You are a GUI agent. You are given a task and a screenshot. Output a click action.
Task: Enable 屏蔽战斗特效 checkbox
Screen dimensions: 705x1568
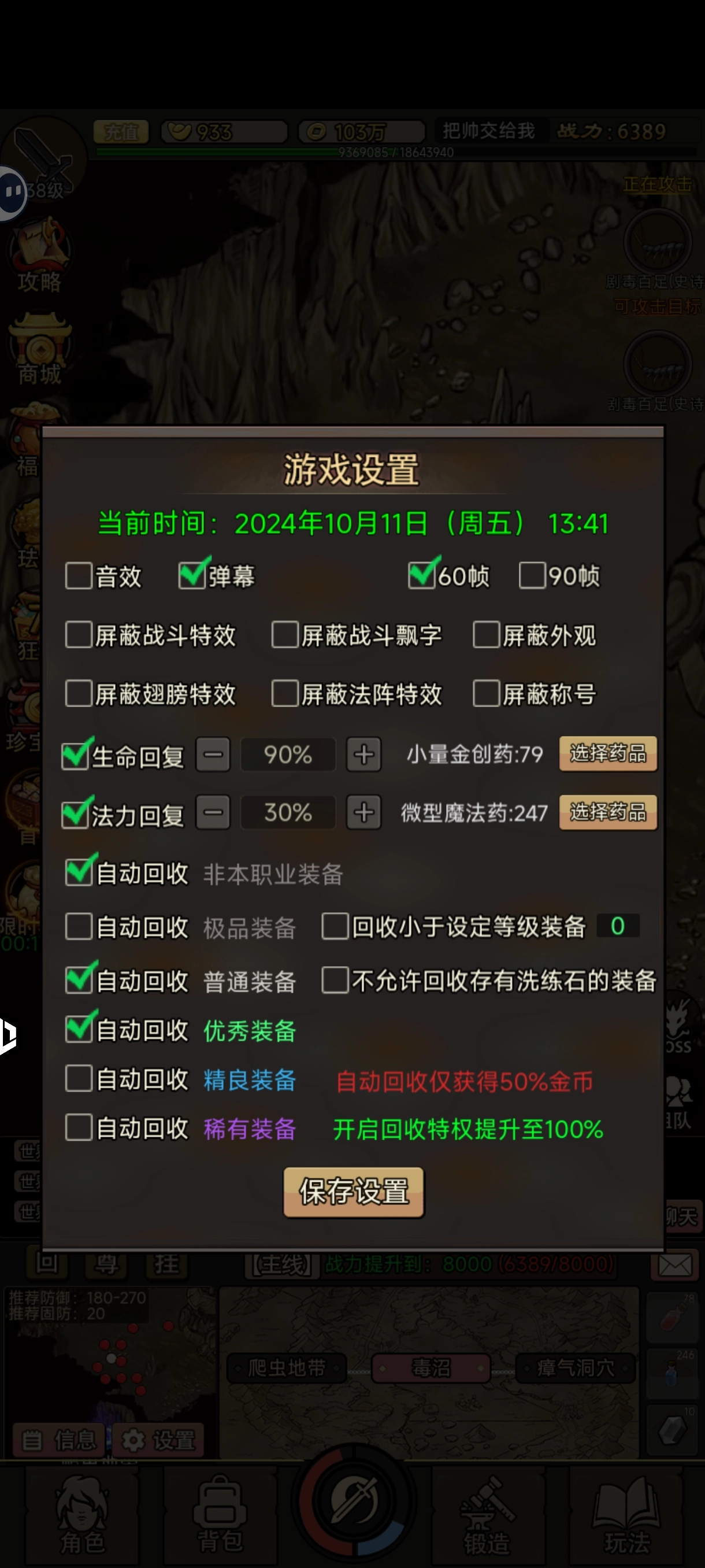[79, 634]
